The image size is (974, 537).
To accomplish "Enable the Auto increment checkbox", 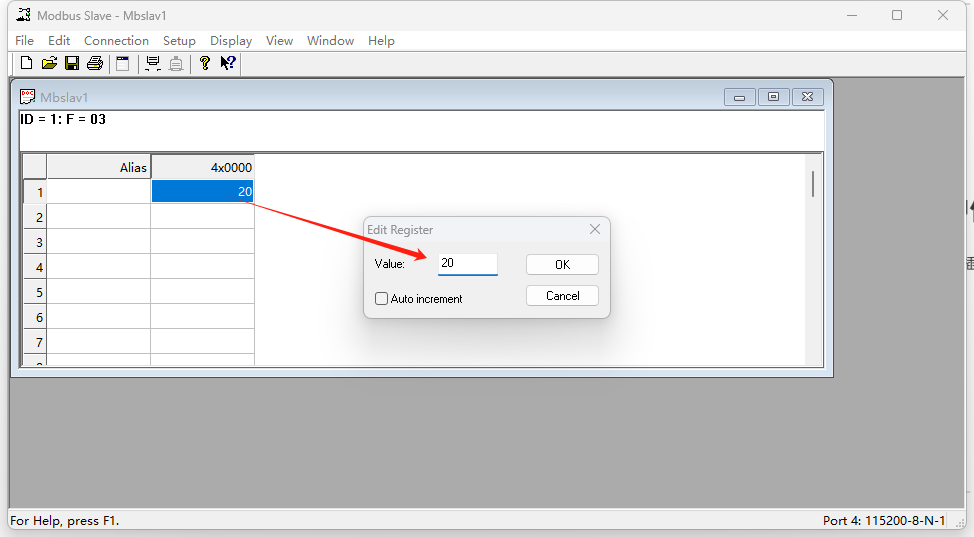I will click(x=381, y=299).
